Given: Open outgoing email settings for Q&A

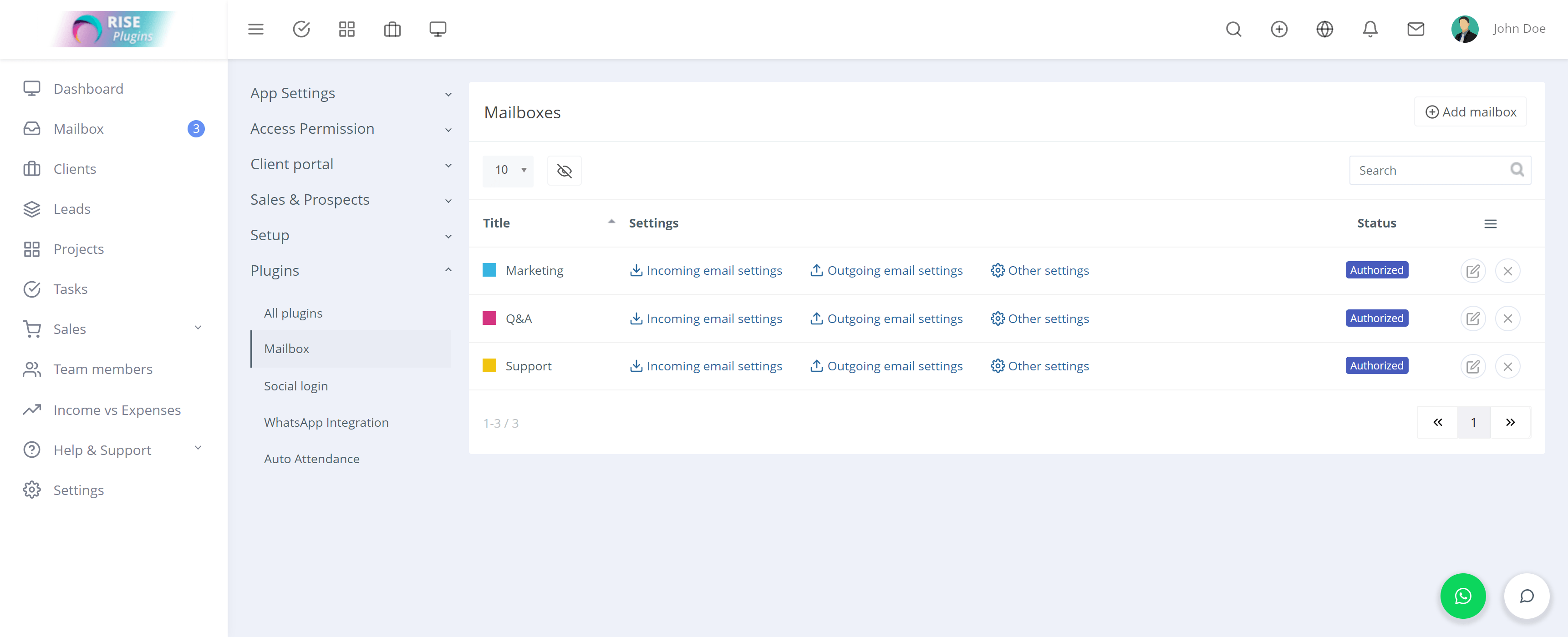Looking at the screenshot, I should (x=886, y=318).
